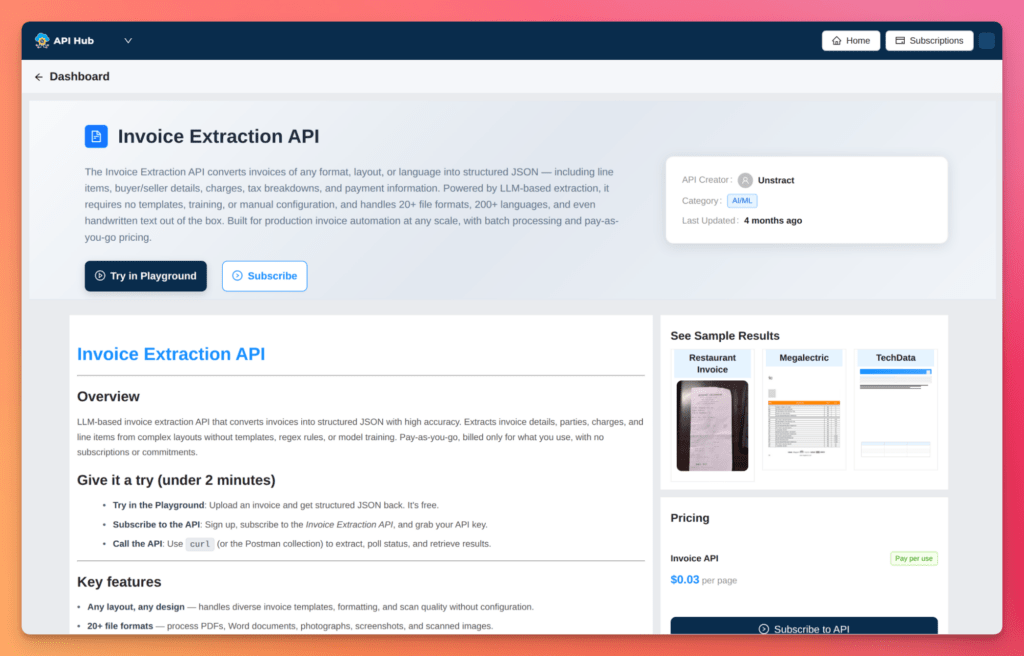
Task: Select the '20+ file formats' feature text
Action: (x=120, y=626)
